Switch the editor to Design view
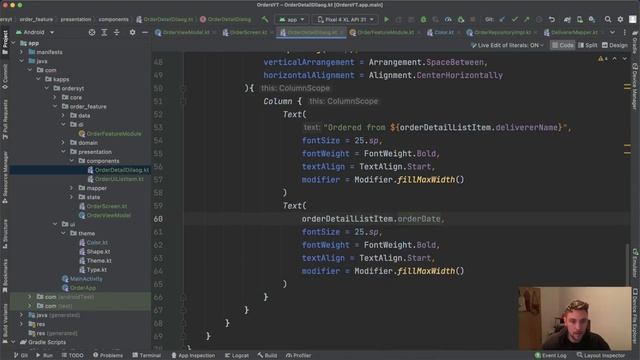The image size is (640, 360). [615, 45]
